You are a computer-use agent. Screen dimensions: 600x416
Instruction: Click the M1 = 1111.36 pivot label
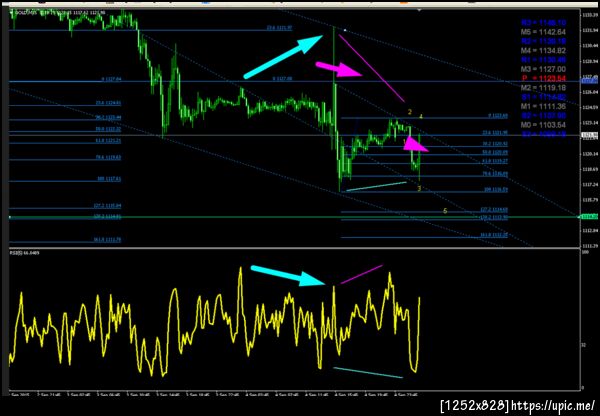[543, 106]
